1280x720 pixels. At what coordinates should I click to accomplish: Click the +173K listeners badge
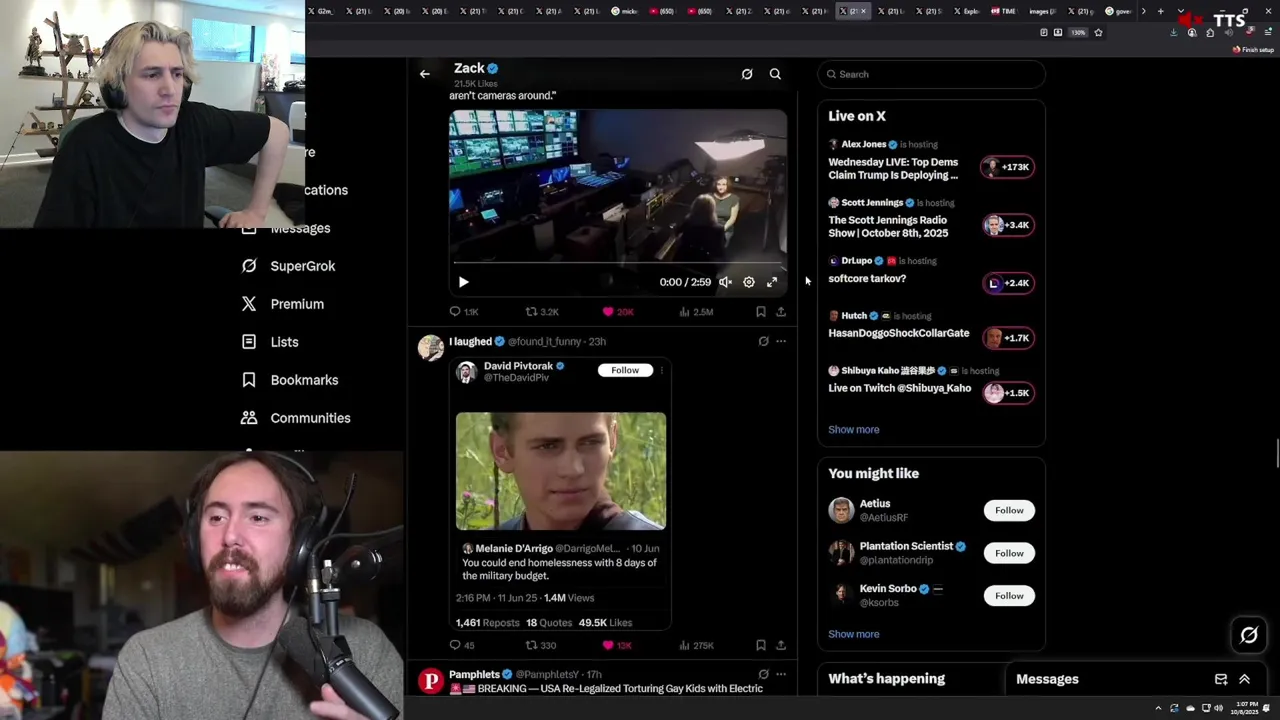pyautogui.click(x=1008, y=167)
